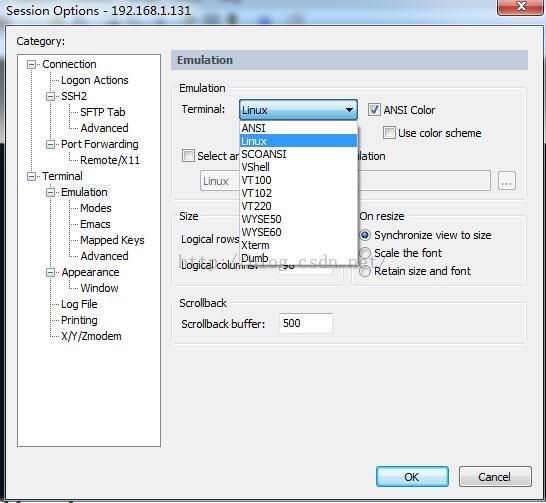Collapse the Emulation tree node
Viewport: 546px width, 503px height.
[50, 192]
